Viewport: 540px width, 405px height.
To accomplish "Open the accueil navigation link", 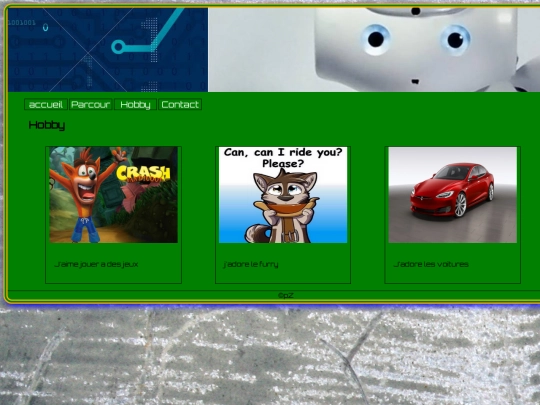I will point(46,104).
